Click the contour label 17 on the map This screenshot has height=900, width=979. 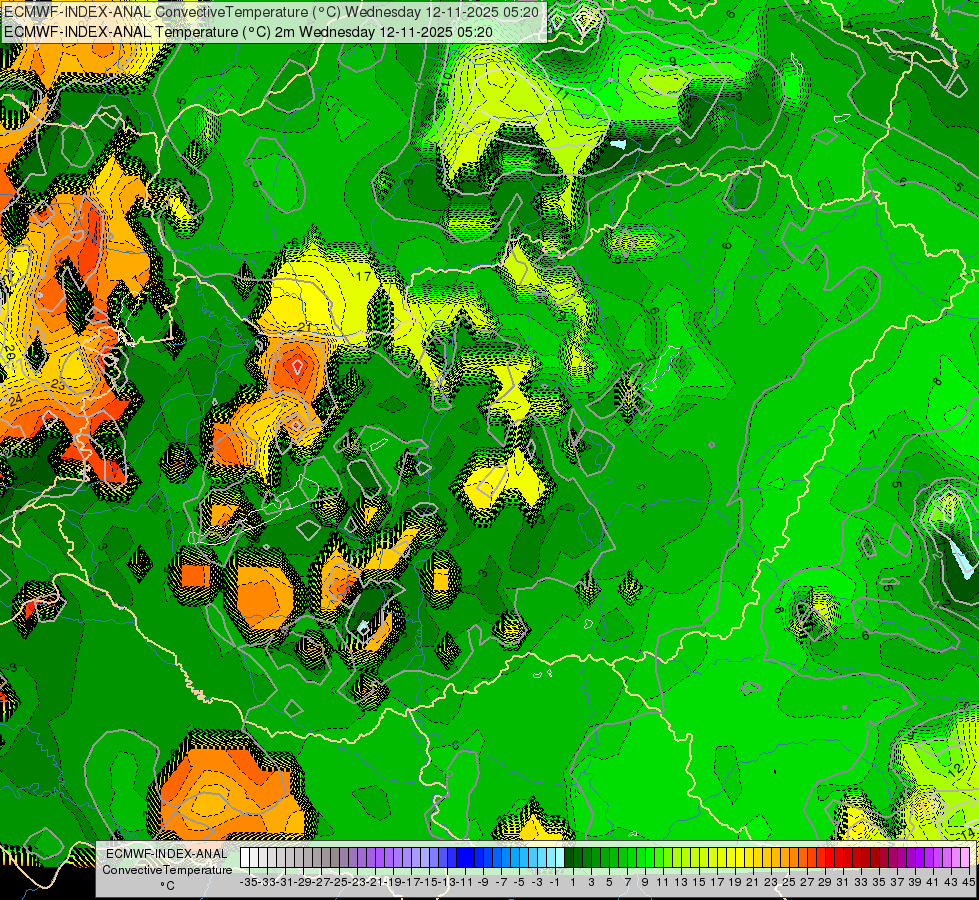click(363, 276)
